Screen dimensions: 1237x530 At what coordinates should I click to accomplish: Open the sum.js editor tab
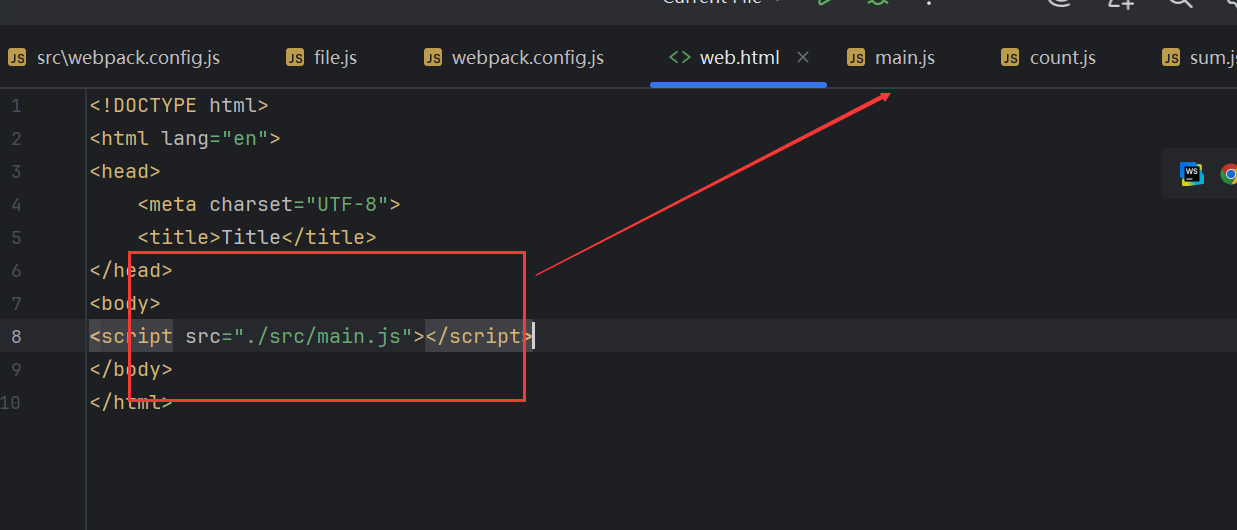(1198, 57)
